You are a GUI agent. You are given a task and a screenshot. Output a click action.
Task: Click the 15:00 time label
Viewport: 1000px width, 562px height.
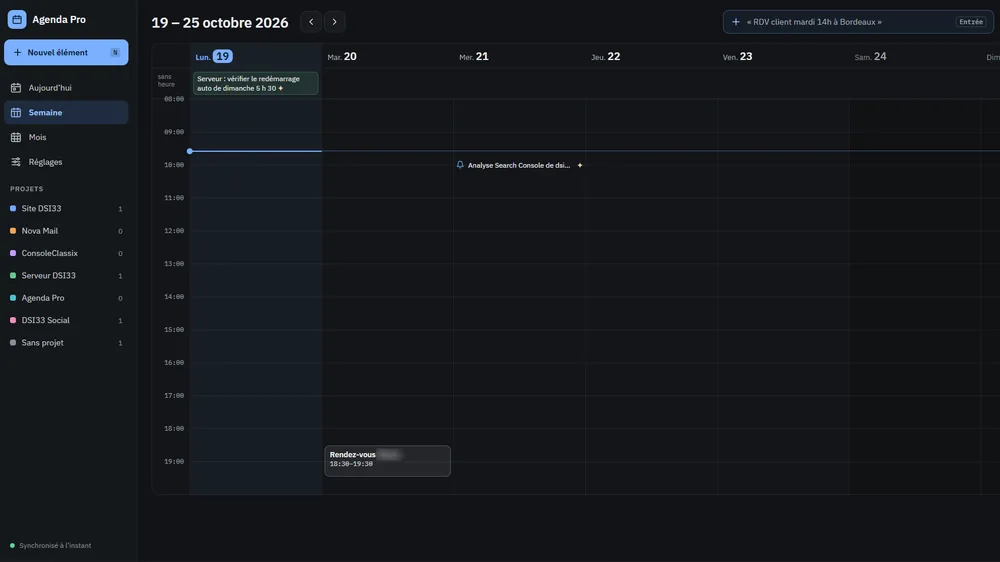tap(173, 330)
